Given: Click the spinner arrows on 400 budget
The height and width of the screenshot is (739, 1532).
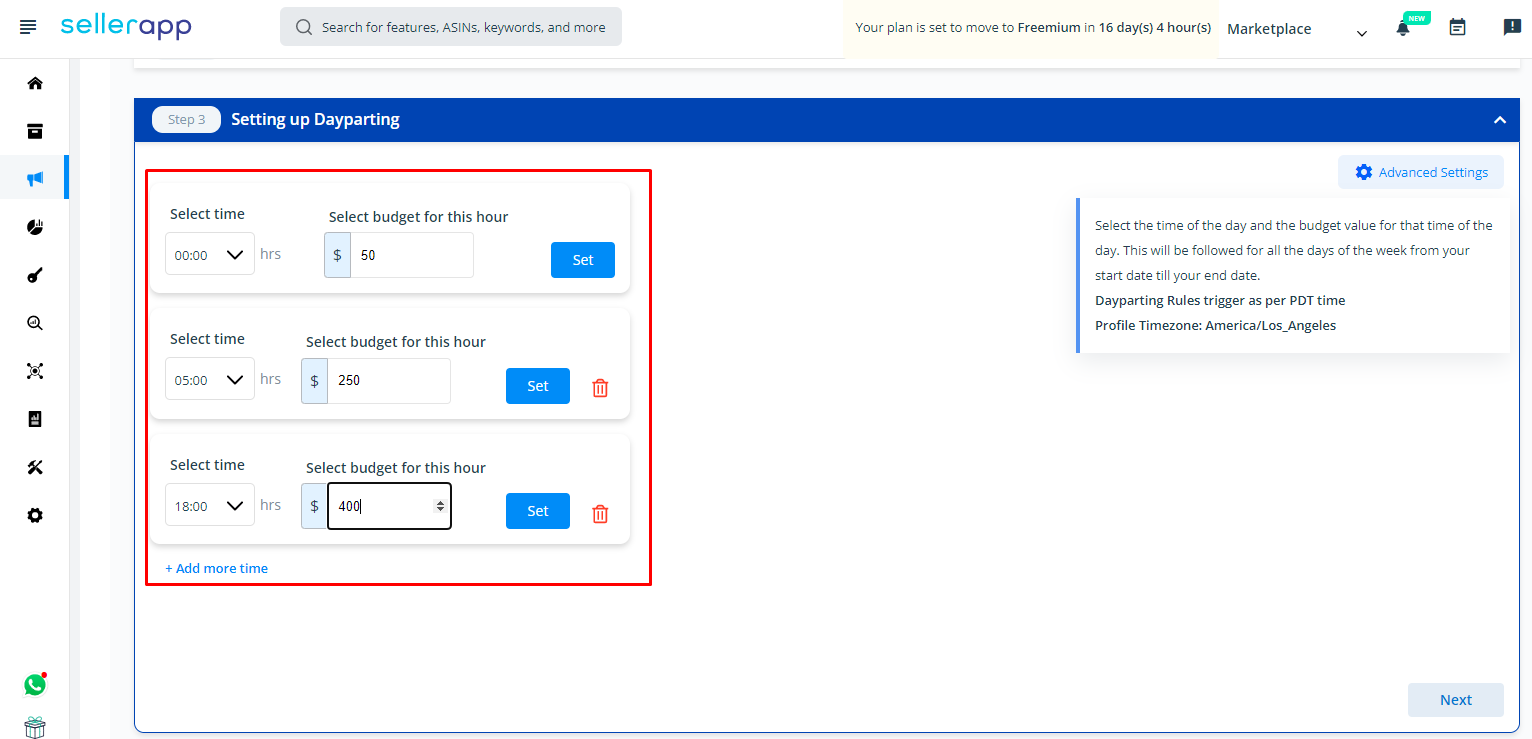Looking at the screenshot, I should pos(440,507).
